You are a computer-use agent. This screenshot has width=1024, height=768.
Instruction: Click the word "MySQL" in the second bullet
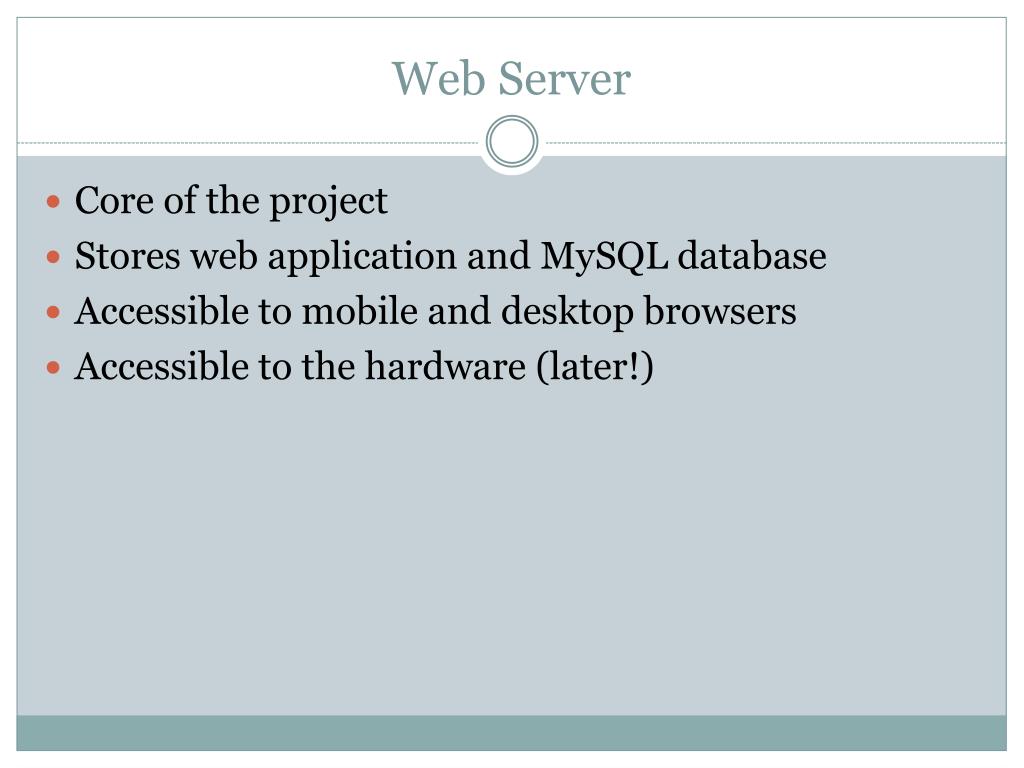pos(604,256)
